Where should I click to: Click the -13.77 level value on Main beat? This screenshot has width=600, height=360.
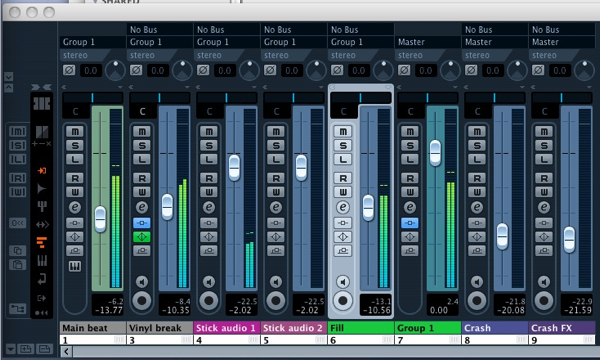(x=108, y=310)
